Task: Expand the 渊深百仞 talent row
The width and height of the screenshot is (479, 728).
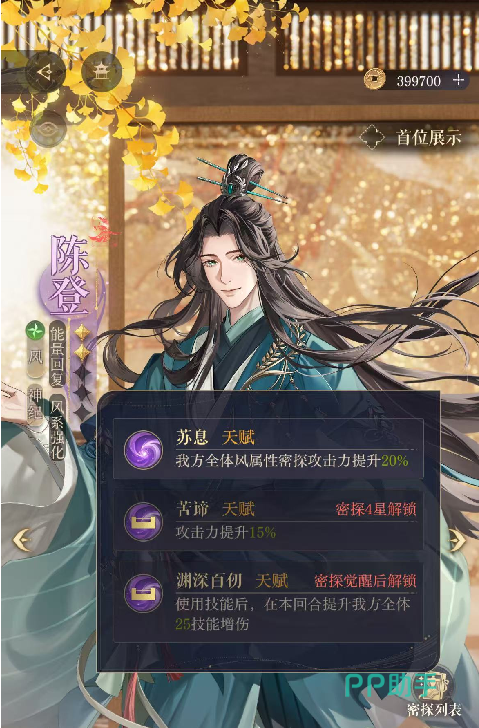Action: click(x=268, y=602)
